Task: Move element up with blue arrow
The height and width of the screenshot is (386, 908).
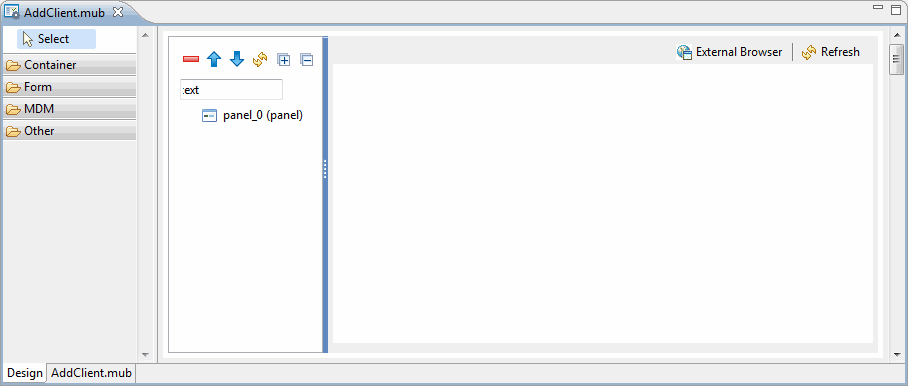Action: click(x=214, y=59)
